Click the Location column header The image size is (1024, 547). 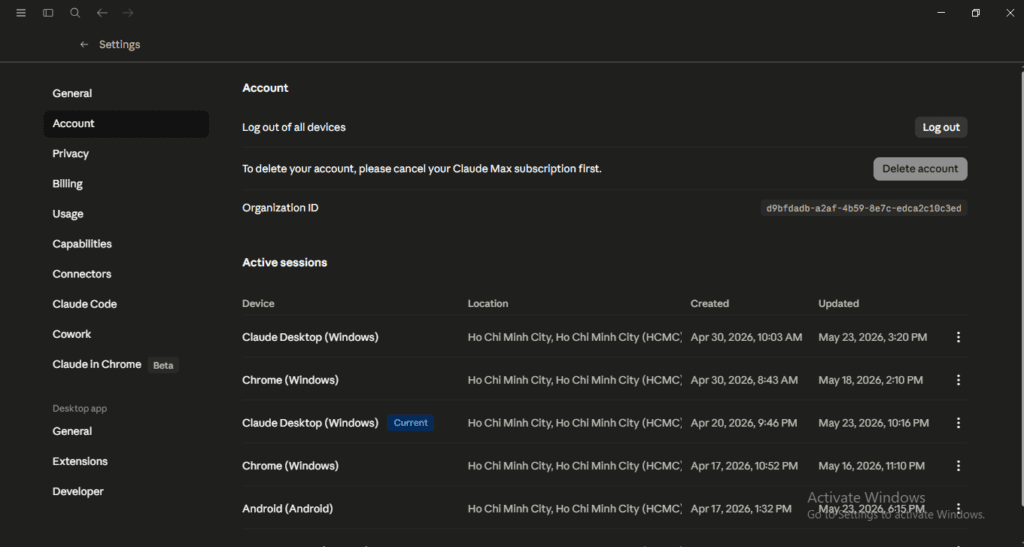488,304
